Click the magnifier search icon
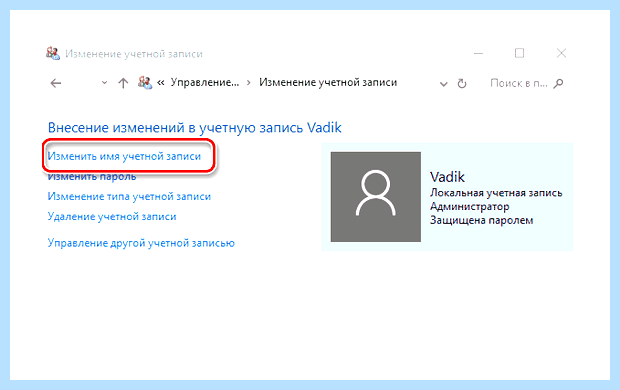The height and width of the screenshot is (390, 620). pyautogui.click(x=558, y=83)
